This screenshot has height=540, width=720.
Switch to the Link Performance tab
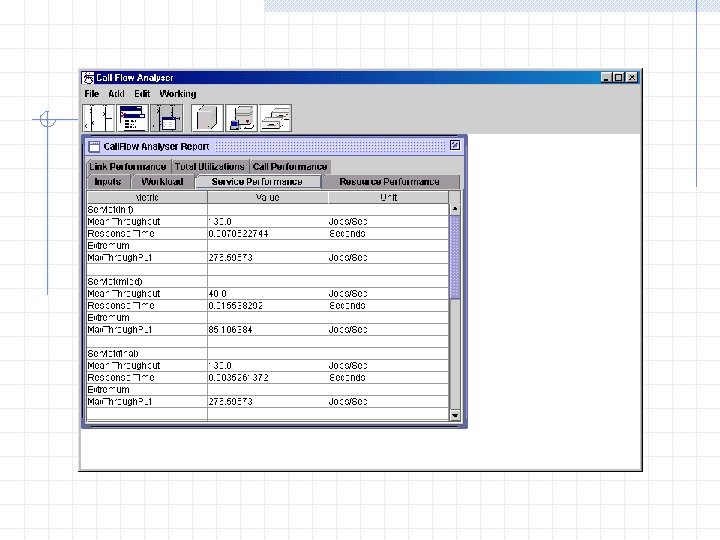coord(128,166)
